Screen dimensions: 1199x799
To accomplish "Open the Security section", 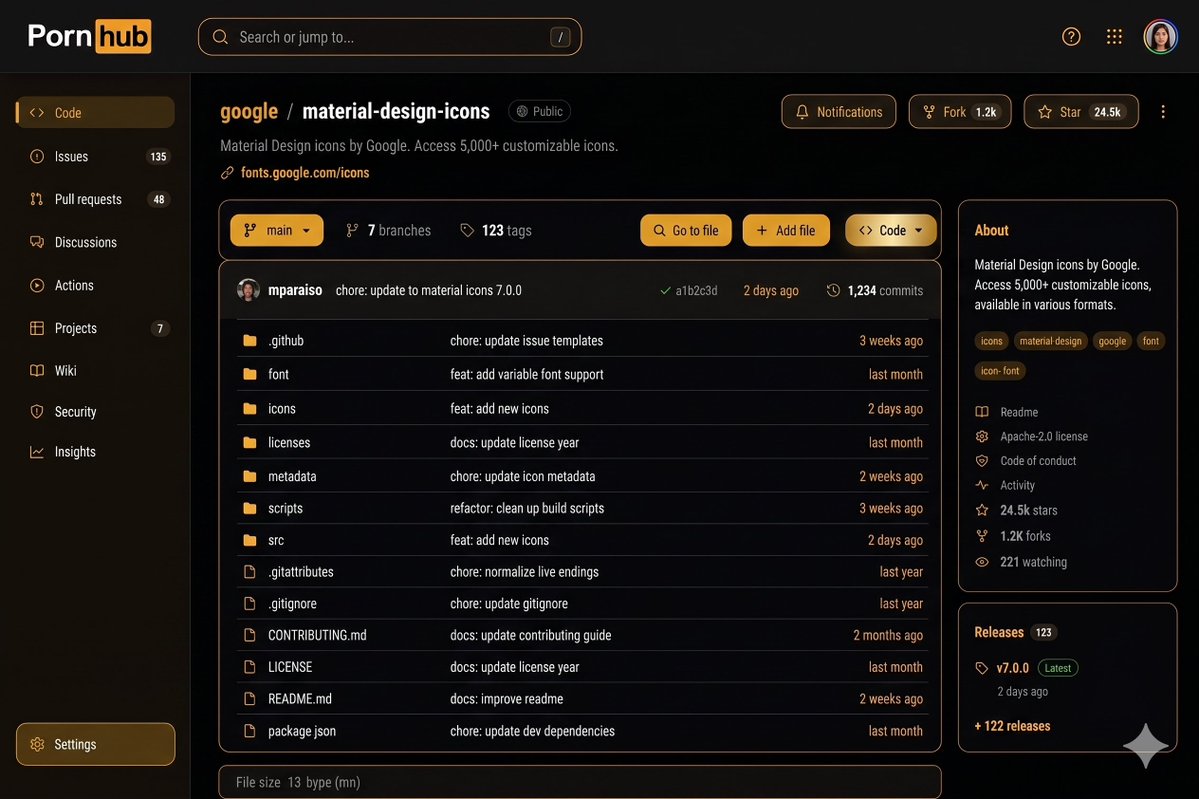I will coord(96,411).
